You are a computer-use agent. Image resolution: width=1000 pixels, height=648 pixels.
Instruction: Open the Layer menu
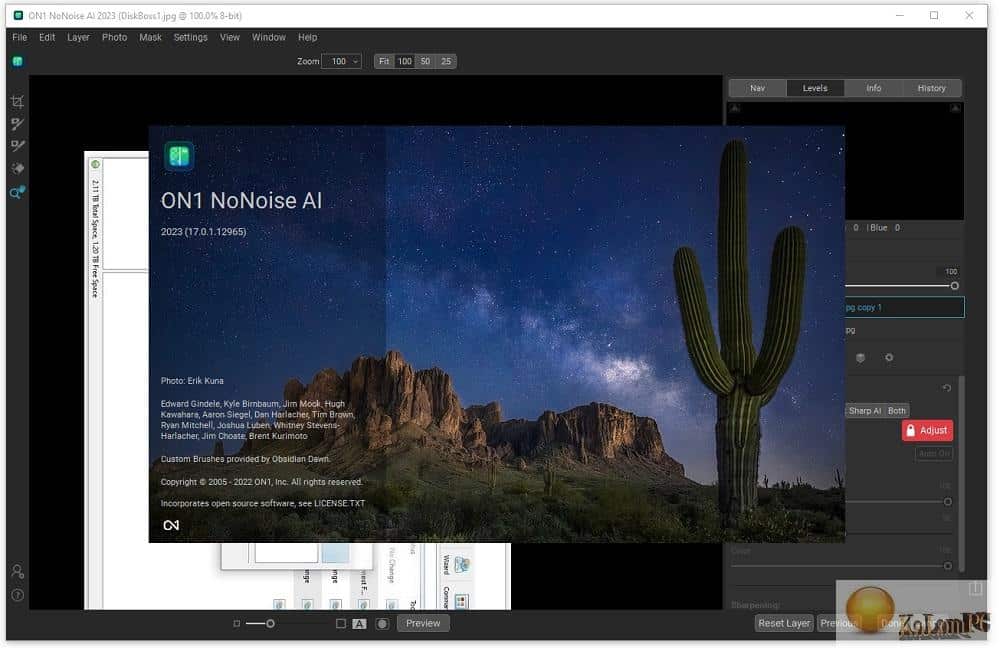78,38
